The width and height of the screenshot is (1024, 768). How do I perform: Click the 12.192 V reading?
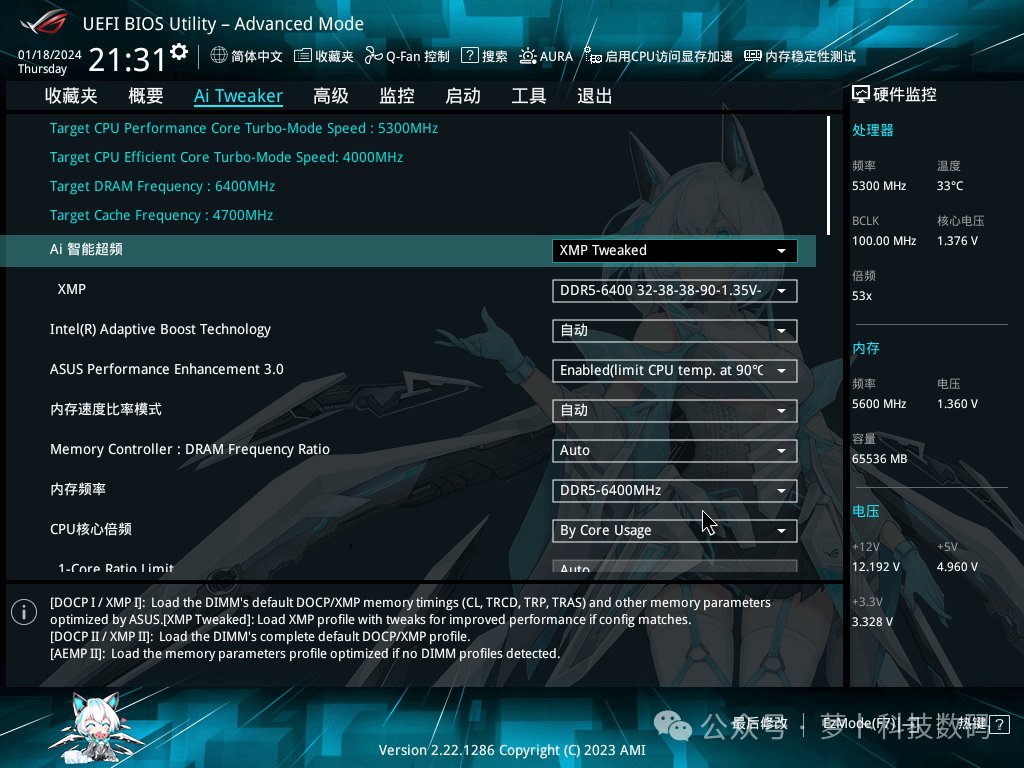(876, 567)
